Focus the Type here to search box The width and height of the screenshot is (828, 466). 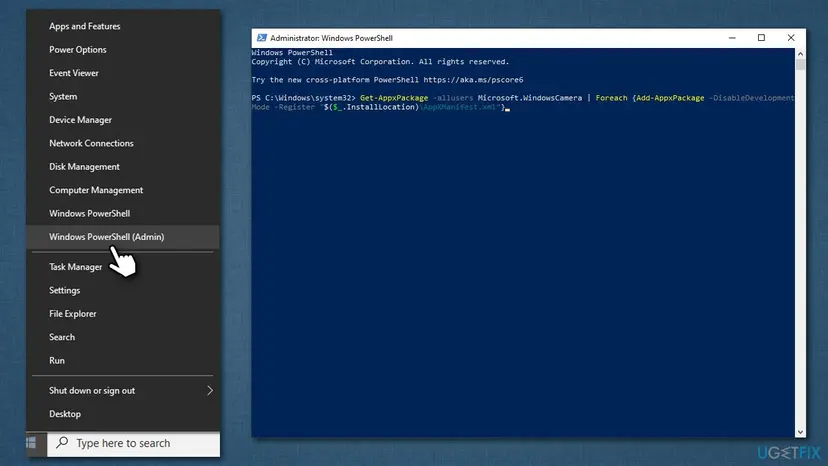(134, 443)
